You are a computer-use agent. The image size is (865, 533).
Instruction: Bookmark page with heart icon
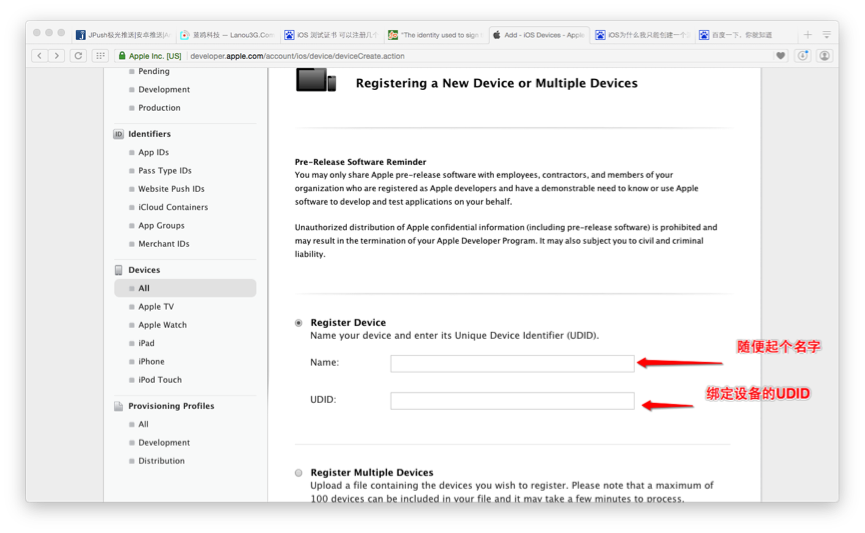coord(780,56)
